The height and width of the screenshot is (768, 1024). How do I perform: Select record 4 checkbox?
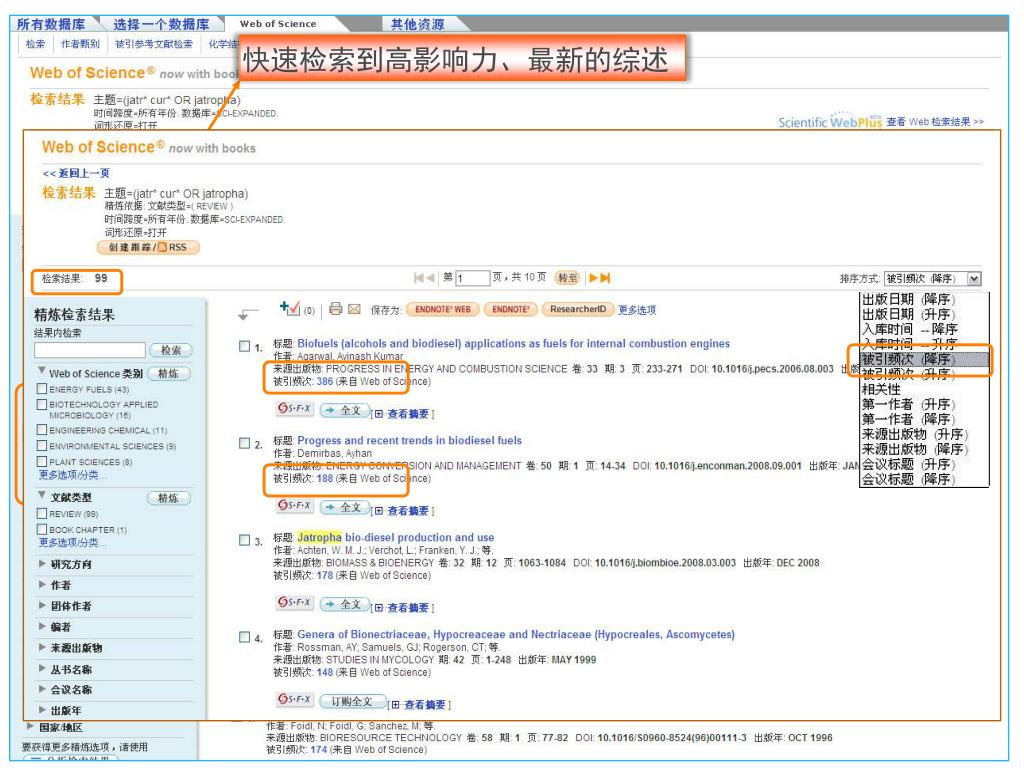click(x=245, y=637)
